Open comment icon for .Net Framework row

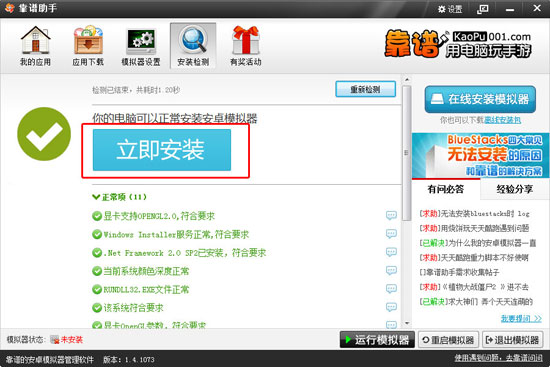(x=391, y=252)
